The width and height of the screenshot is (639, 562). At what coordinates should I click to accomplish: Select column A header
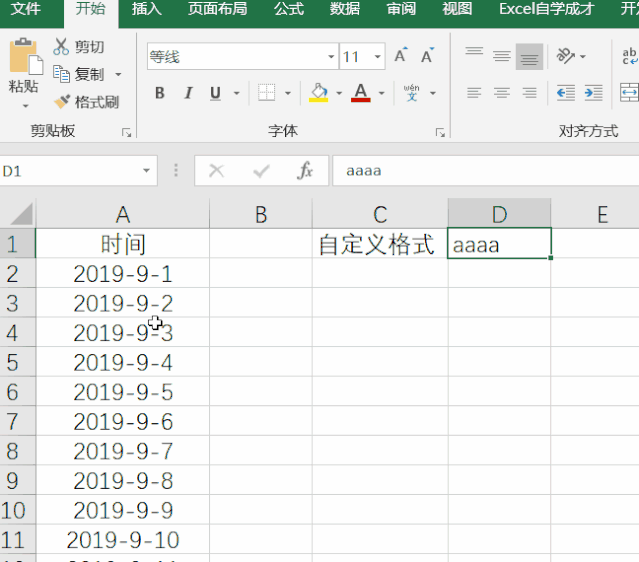[123, 214]
